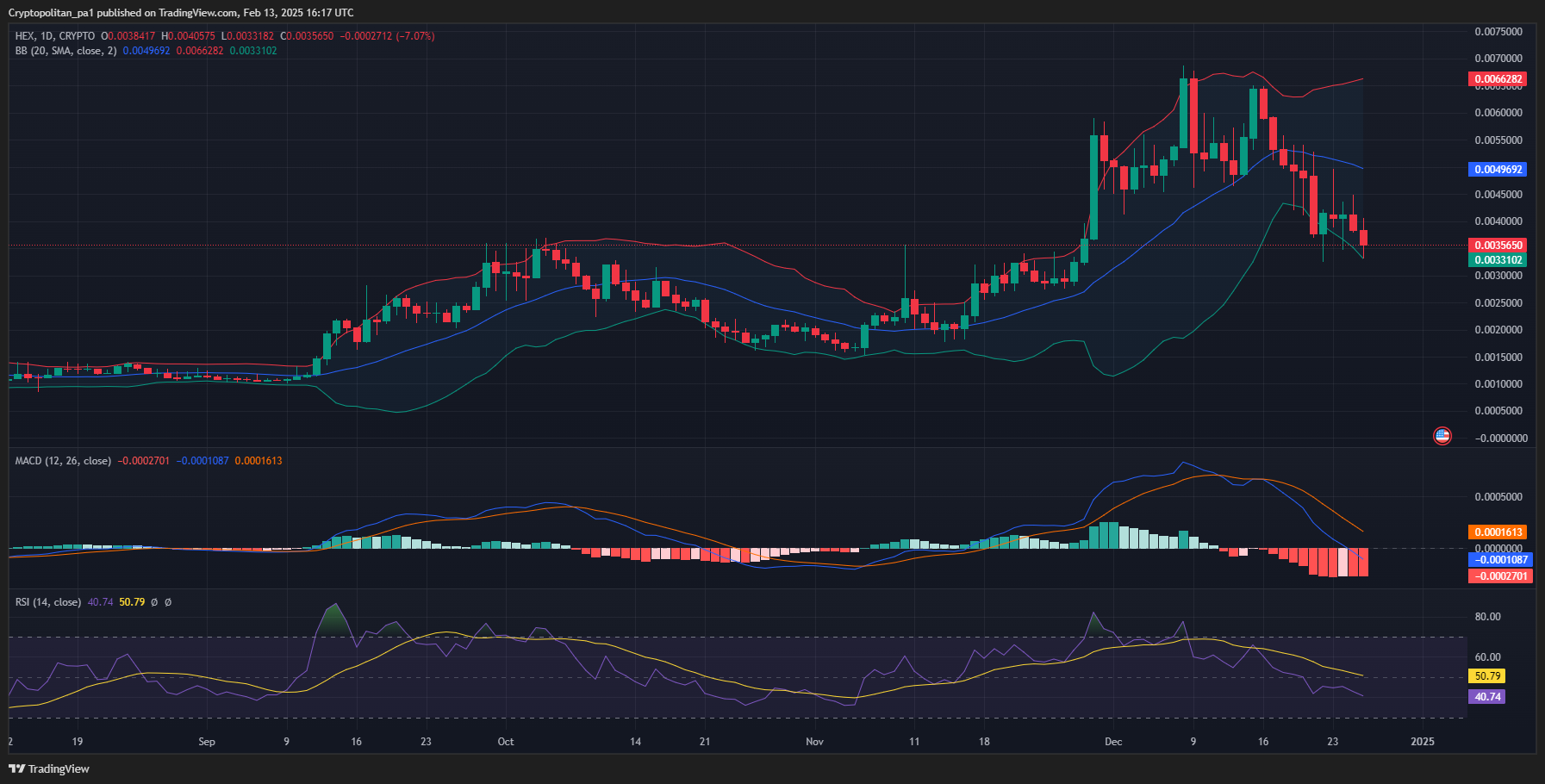Image resolution: width=1545 pixels, height=784 pixels.
Task: Click the Cryptopolitan_pa1 publisher link
Action: [52, 12]
